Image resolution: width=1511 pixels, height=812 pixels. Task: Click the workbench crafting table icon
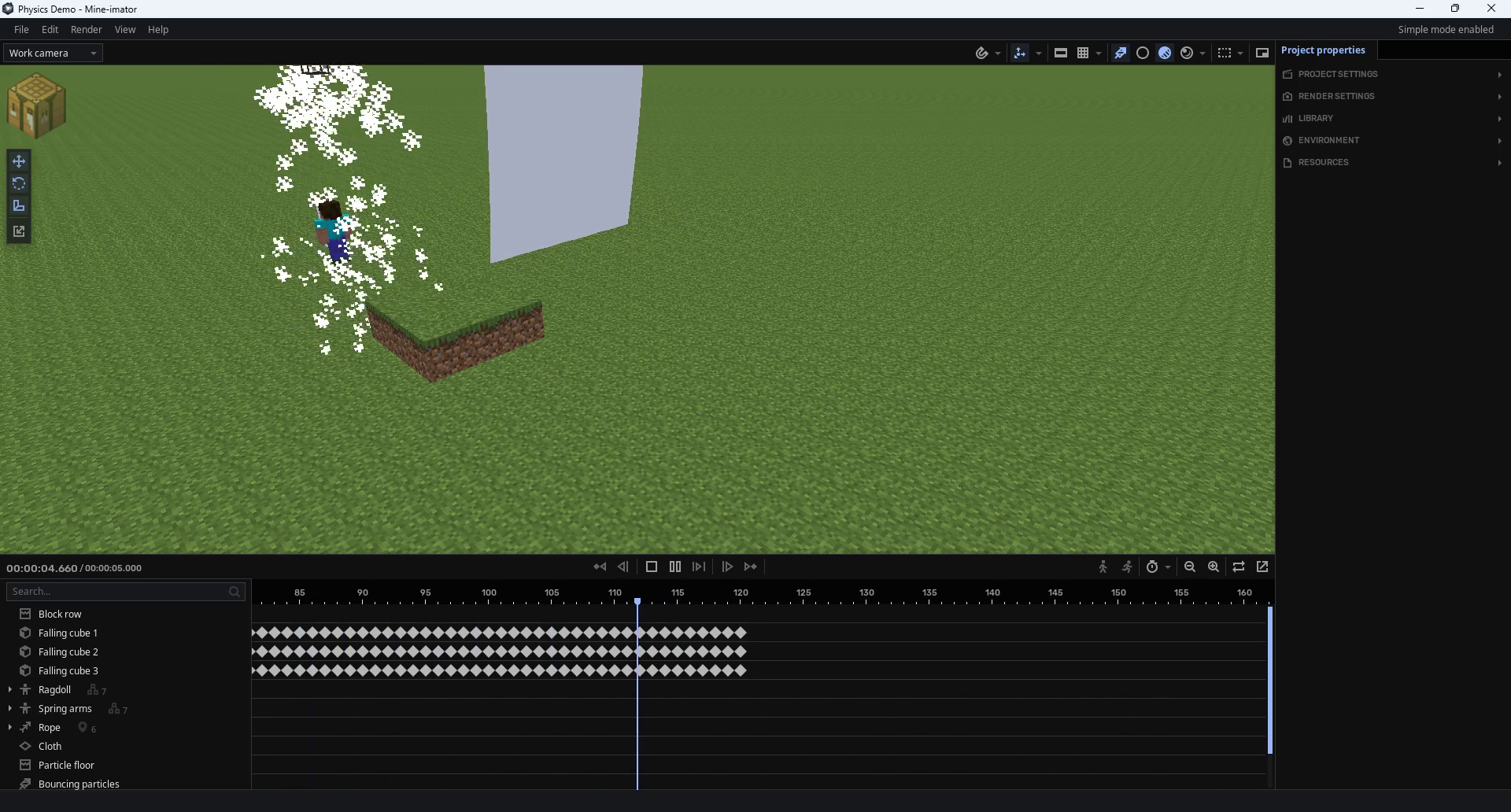(36, 105)
